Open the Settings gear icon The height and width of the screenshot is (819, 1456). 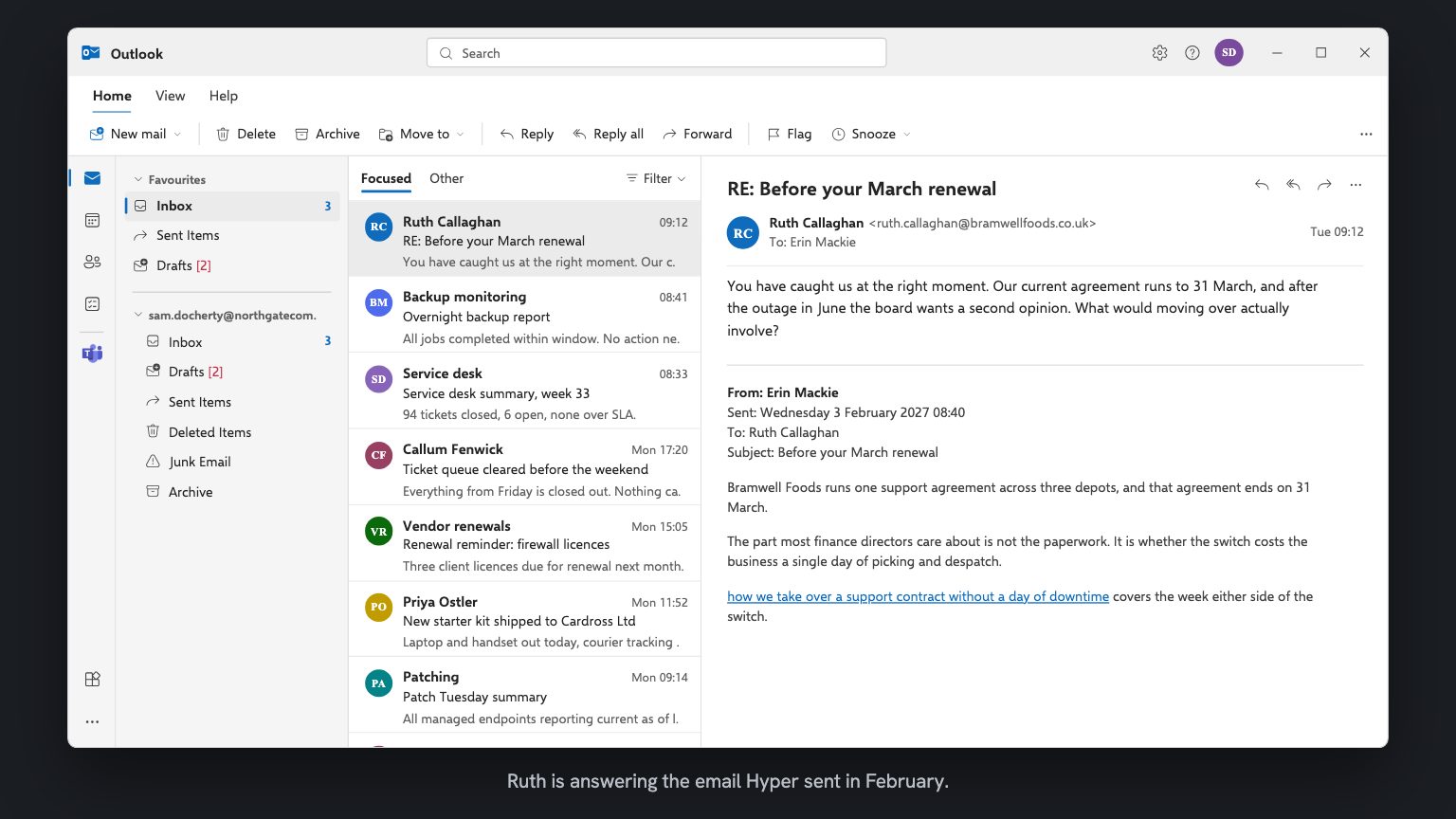tap(1159, 53)
